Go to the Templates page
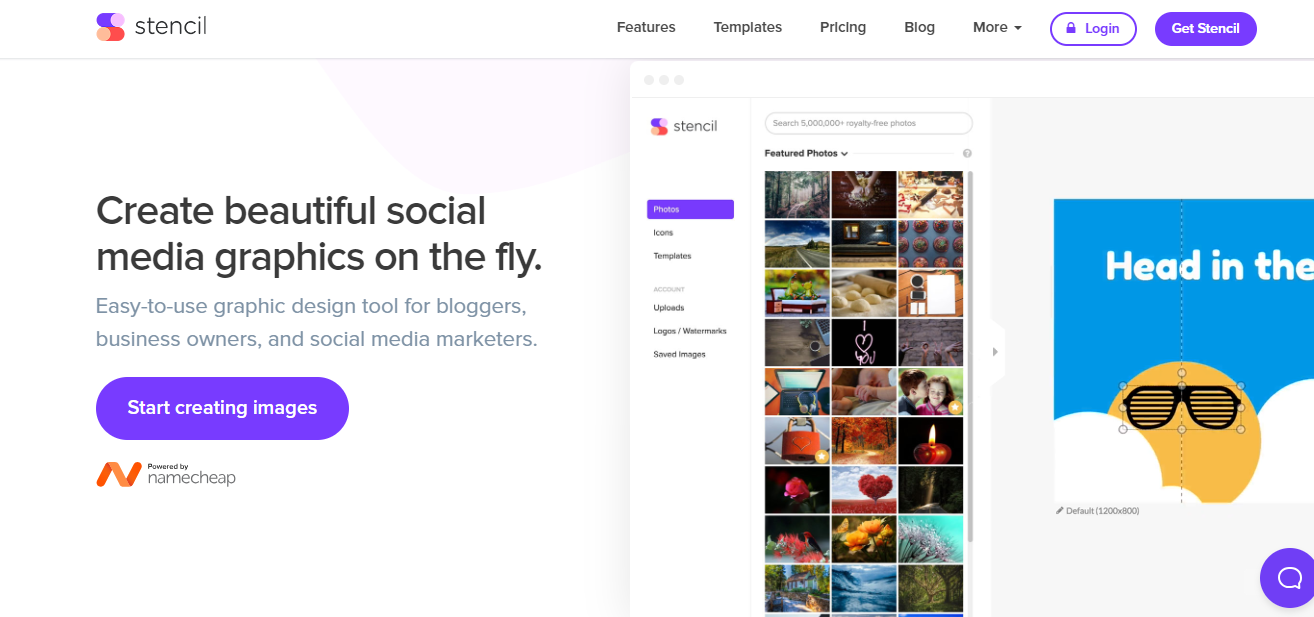 click(747, 28)
